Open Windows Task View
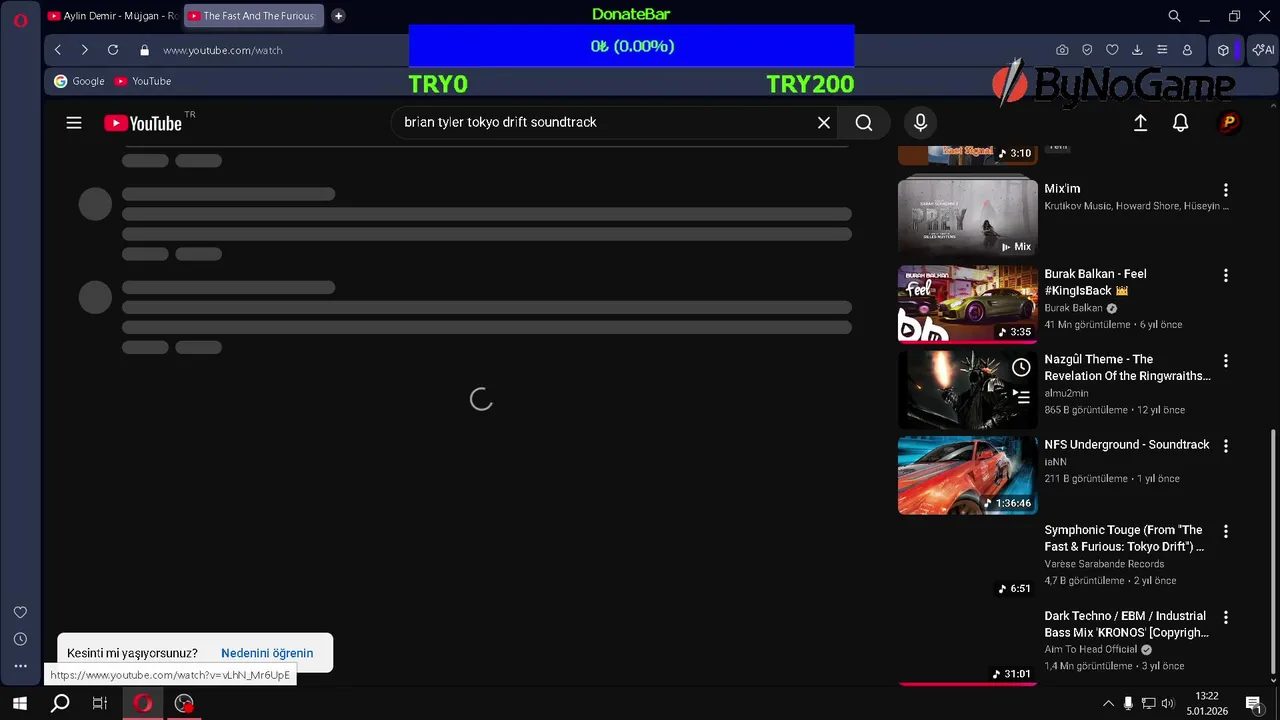The width and height of the screenshot is (1280, 720). (x=100, y=704)
